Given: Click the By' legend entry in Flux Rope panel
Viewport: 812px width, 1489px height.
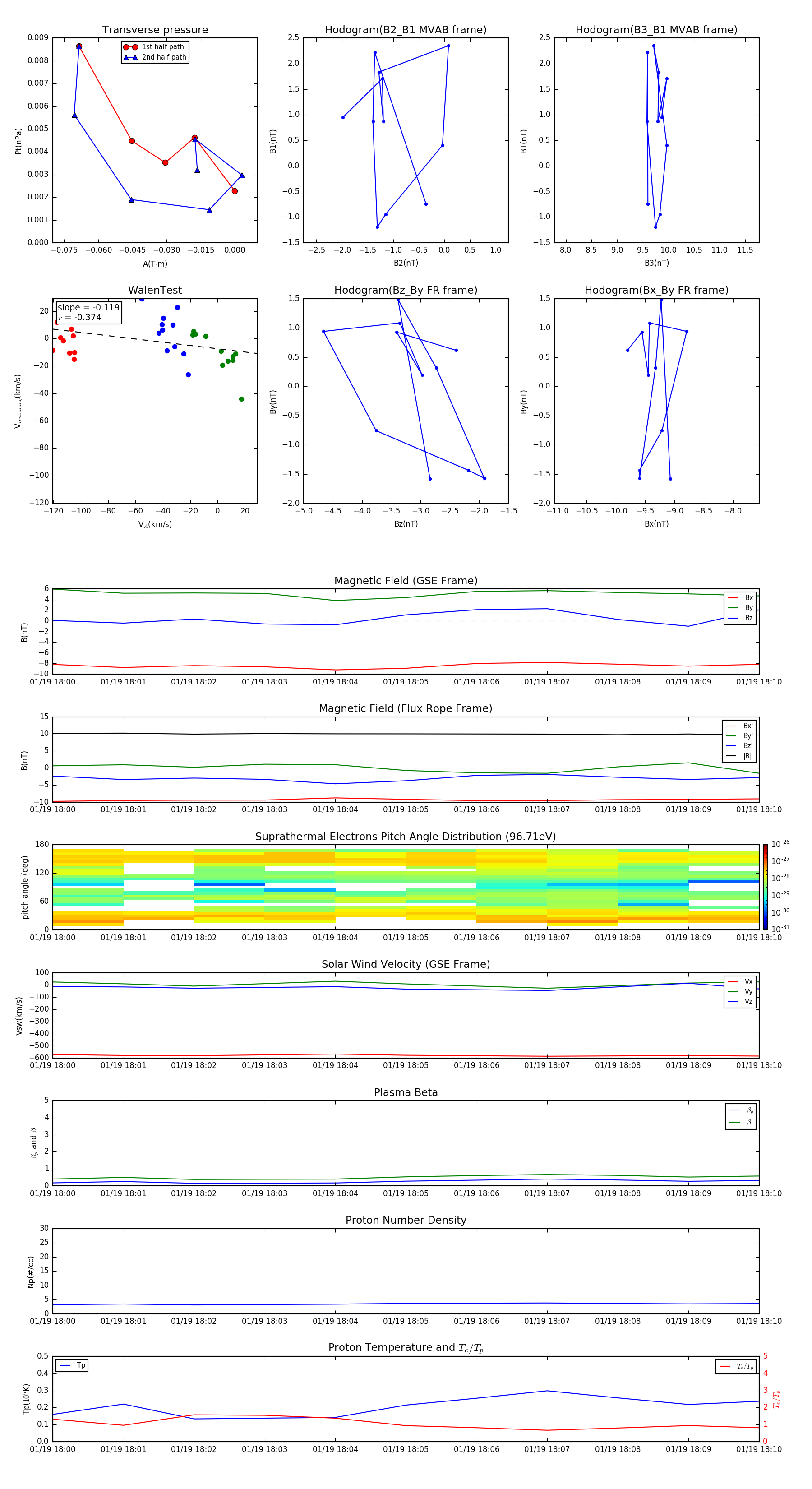Looking at the screenshot, I should click(x=740, y=736).
